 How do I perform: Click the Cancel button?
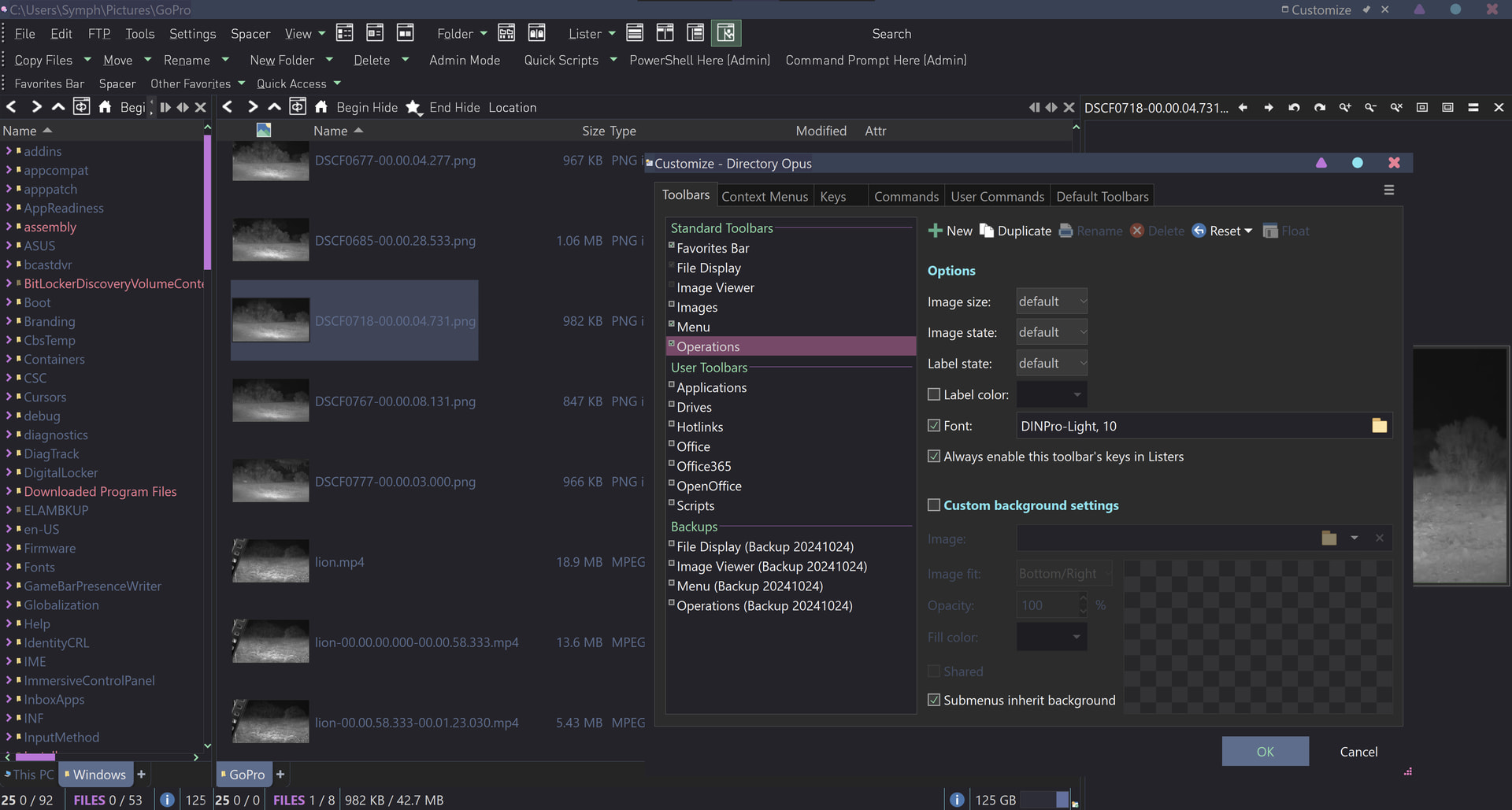pos(1358,752)
